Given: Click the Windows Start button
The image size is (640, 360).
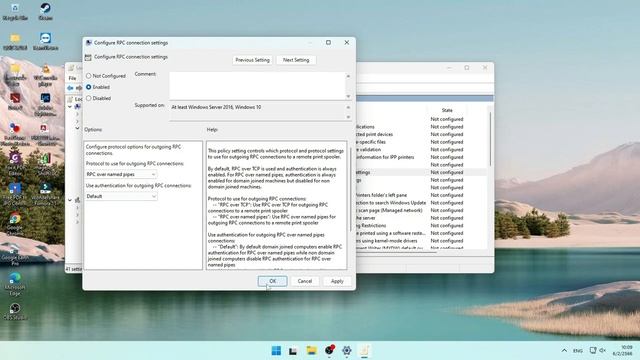Looking at the screenshot, I should pyautogui.click(x=276, y=351).
